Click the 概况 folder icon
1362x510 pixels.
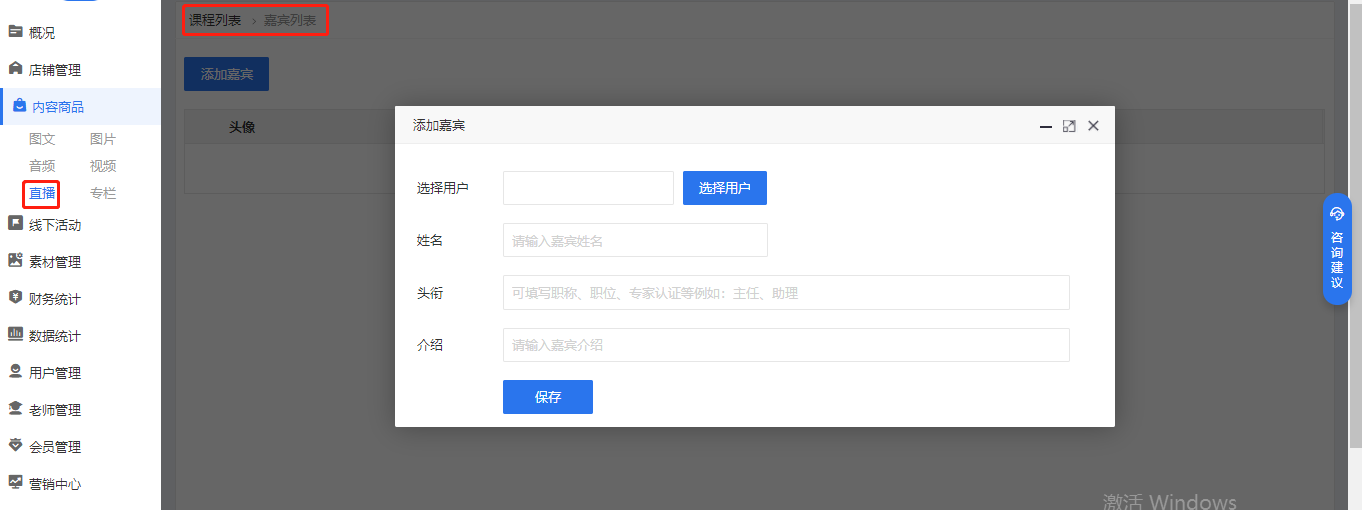(x=15, y=32)
